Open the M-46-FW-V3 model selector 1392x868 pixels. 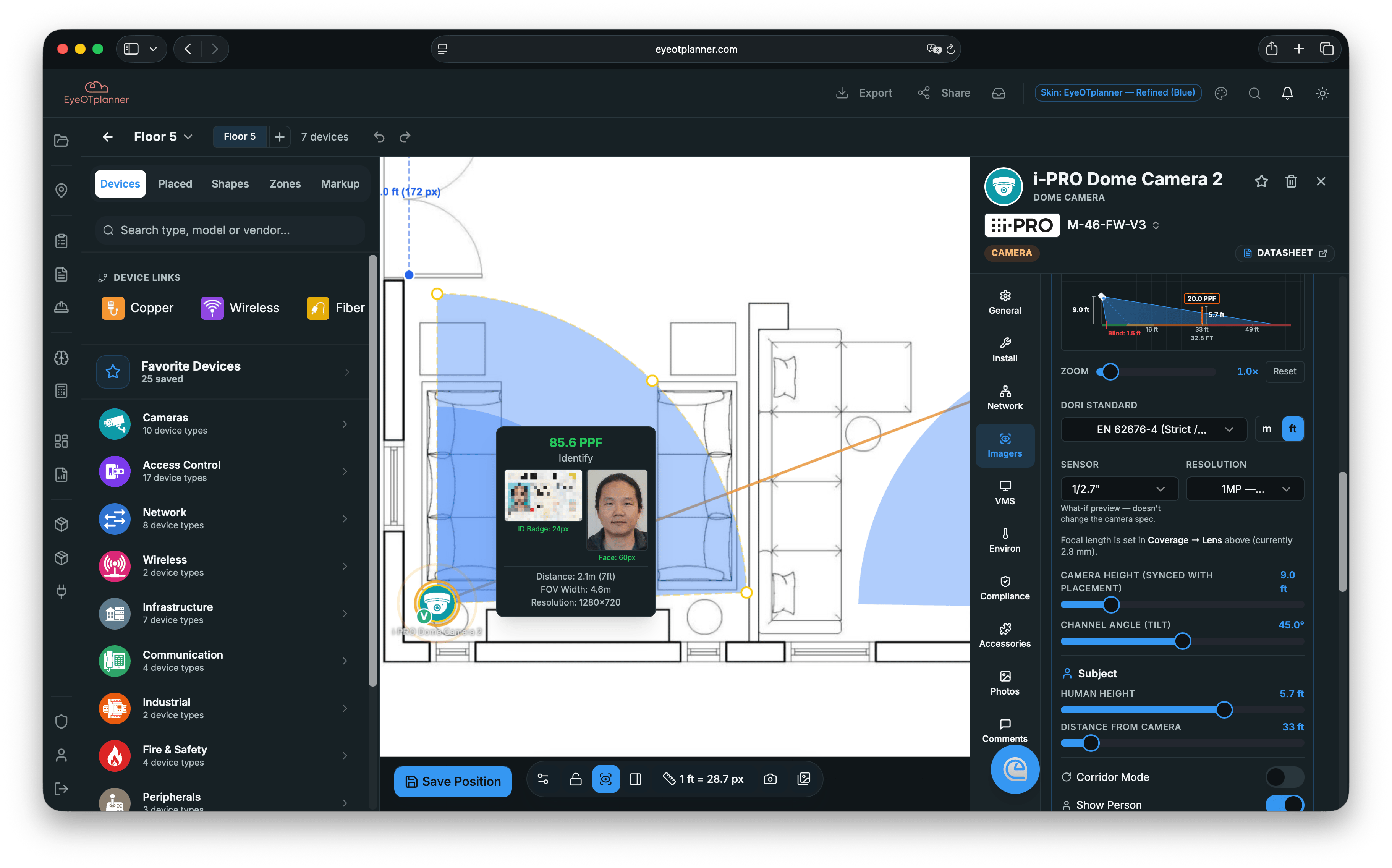click(x=1113, y=225)
